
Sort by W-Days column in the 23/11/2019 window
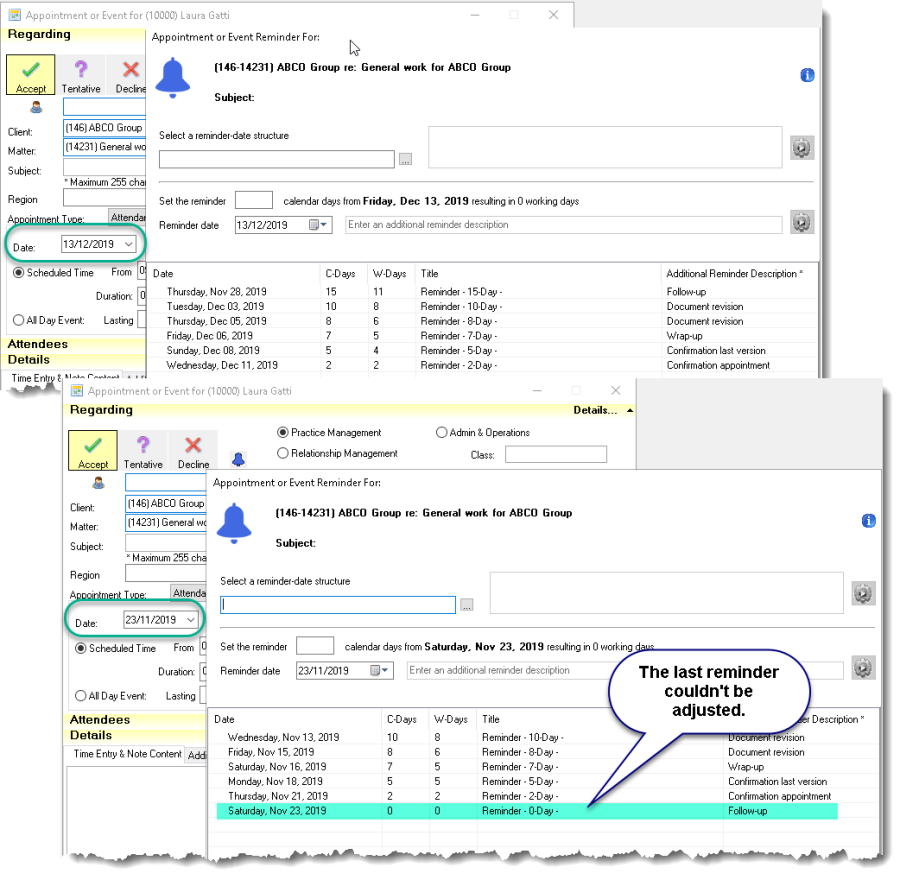tap(453, 719)
